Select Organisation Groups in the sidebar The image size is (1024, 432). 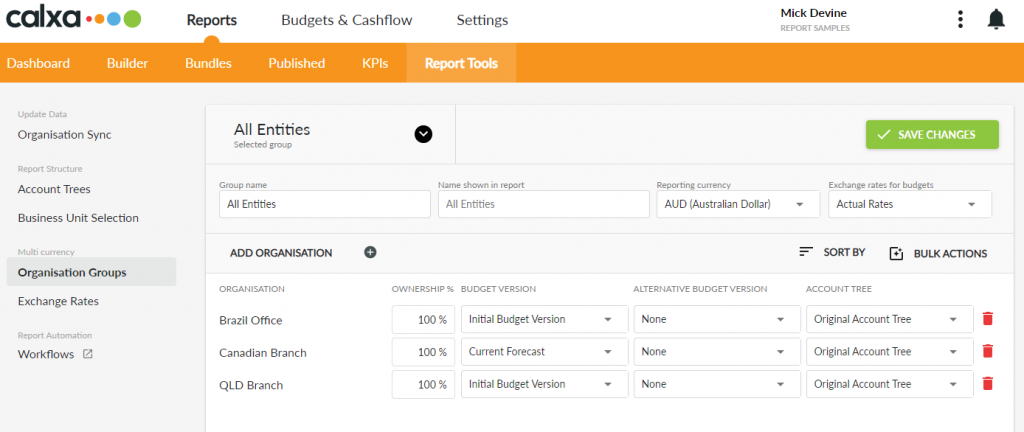coord(91,272)
